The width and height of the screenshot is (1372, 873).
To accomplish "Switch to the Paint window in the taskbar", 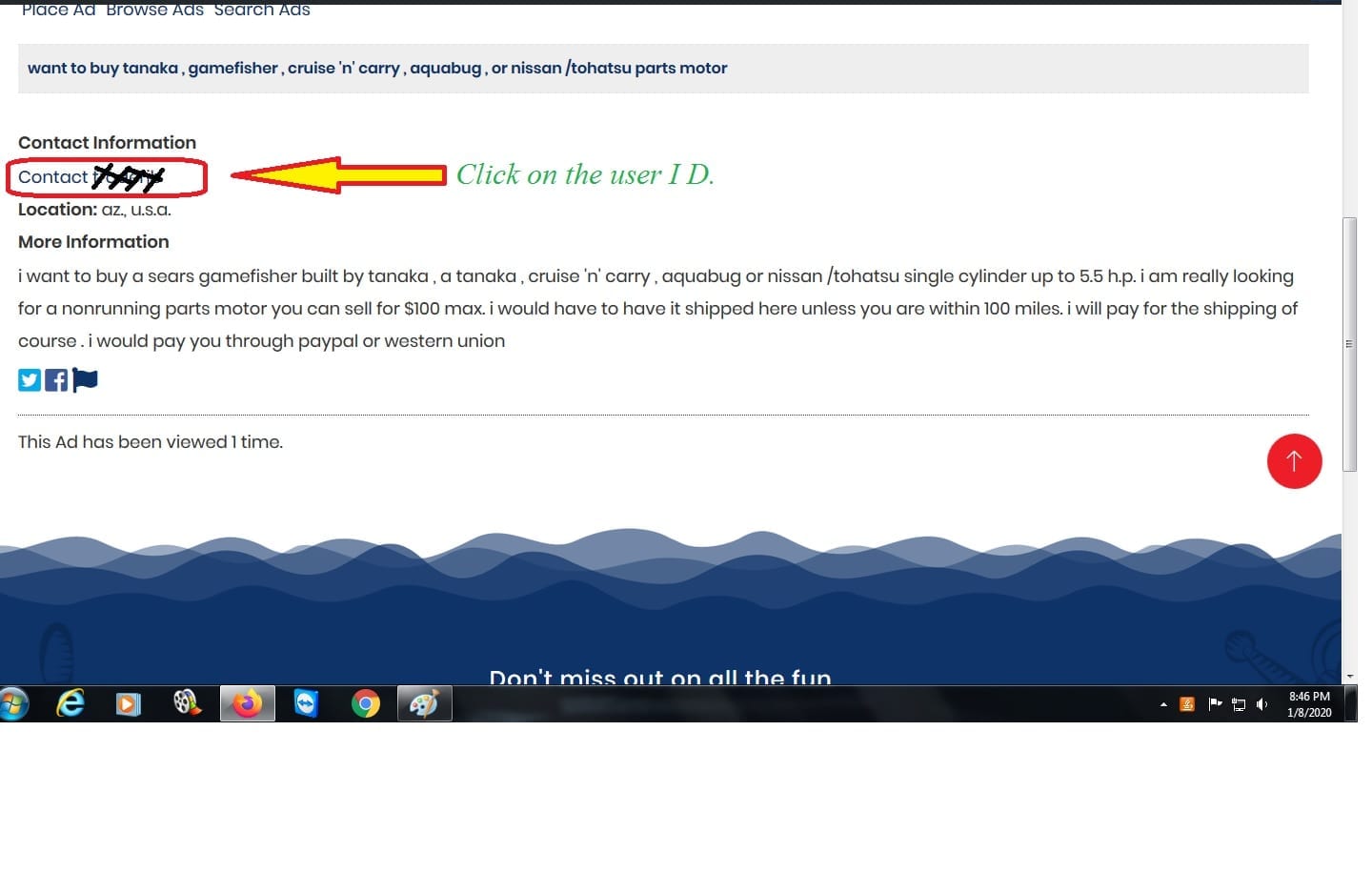I will tap(424, 704).
